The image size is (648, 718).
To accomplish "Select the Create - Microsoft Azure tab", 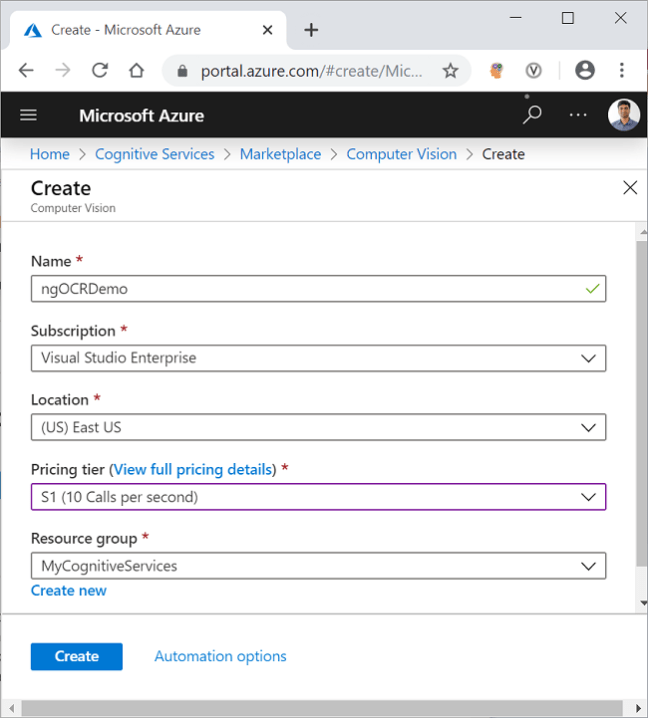I will (148, 30).
